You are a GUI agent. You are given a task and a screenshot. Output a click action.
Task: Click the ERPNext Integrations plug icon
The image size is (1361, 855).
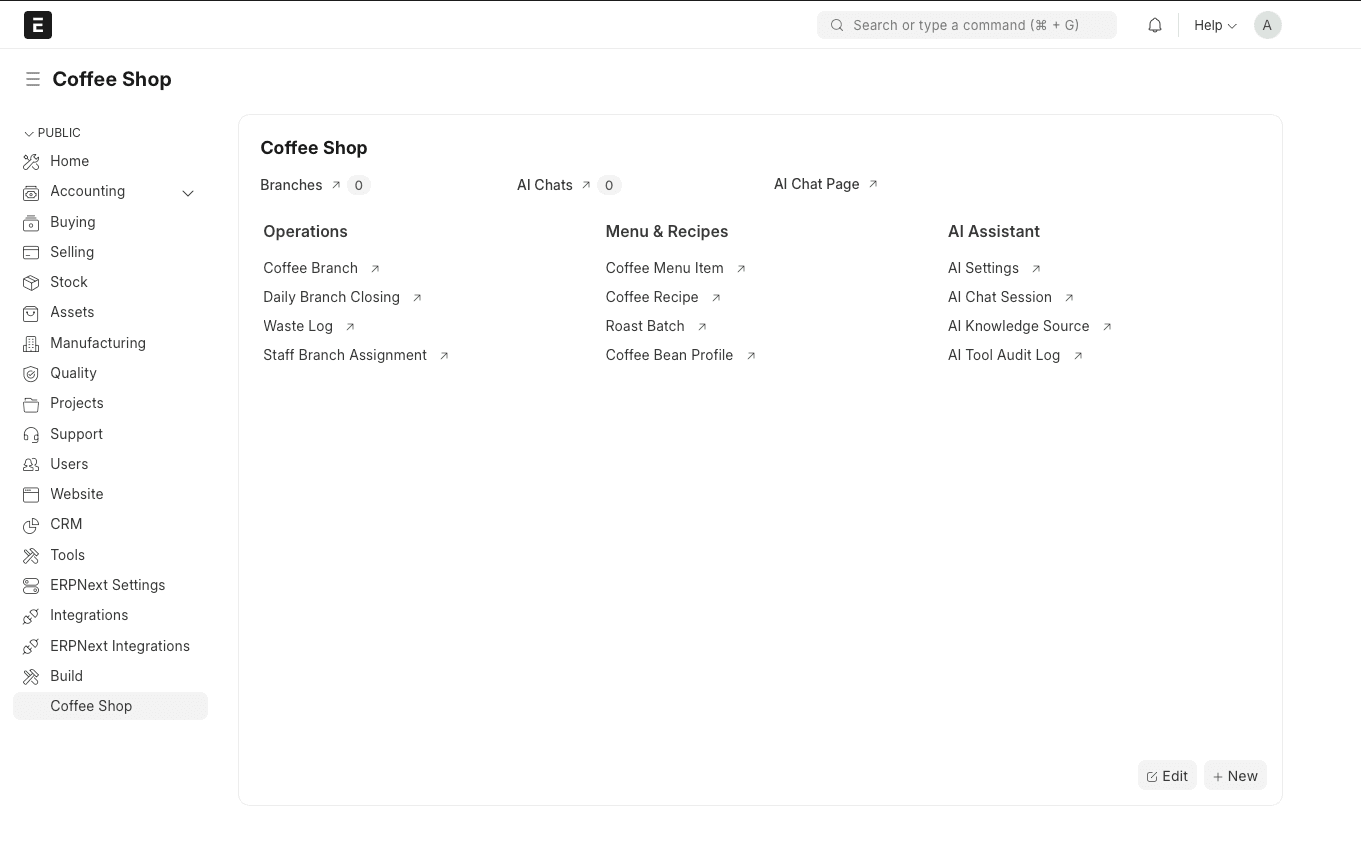31,646
